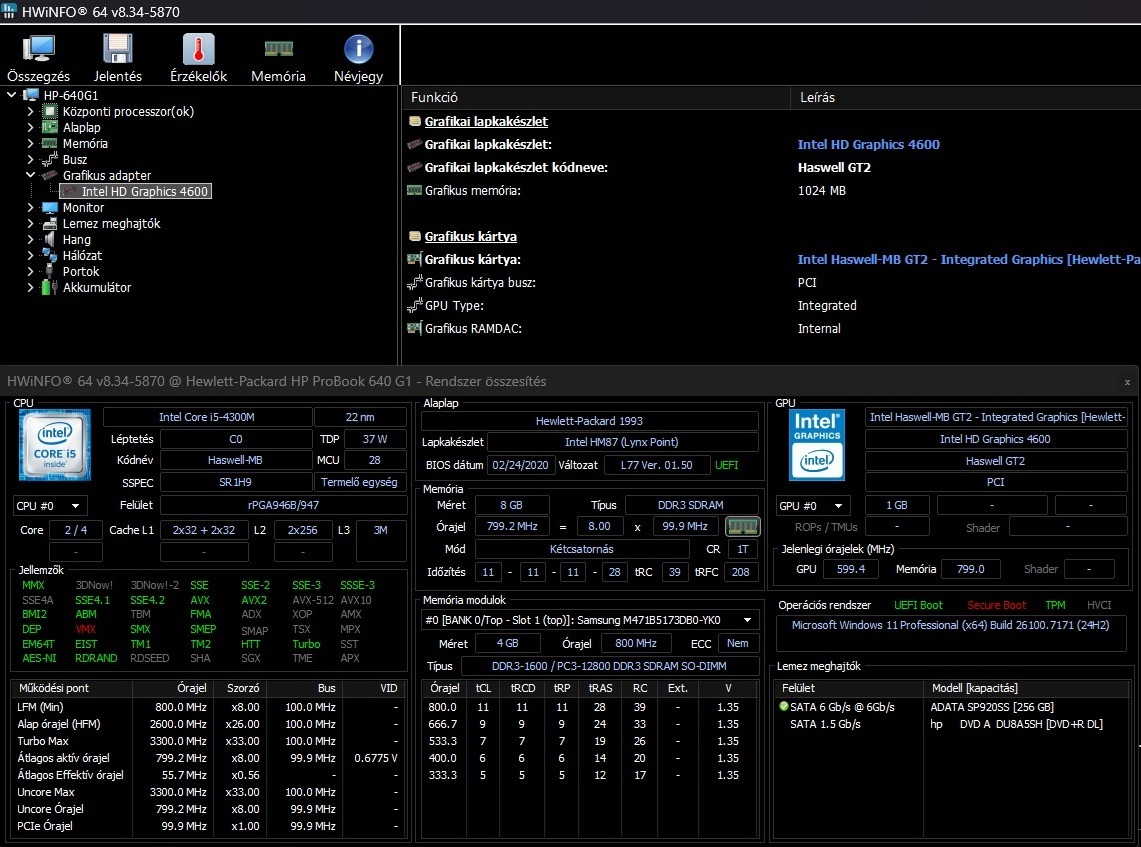1141x847 pixels.
Task: Click the green memory module icon
Action: click(x=743, y=526)
